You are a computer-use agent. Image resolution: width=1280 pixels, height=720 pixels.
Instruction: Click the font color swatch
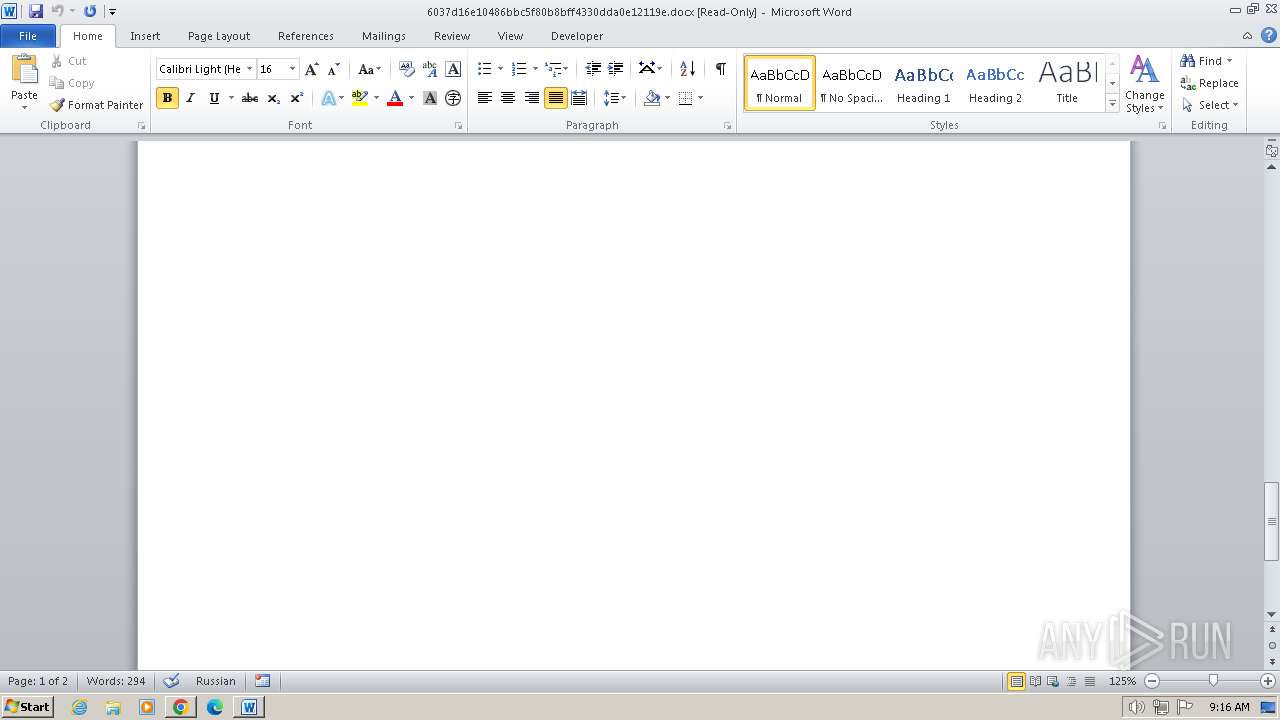coord(395,98)
